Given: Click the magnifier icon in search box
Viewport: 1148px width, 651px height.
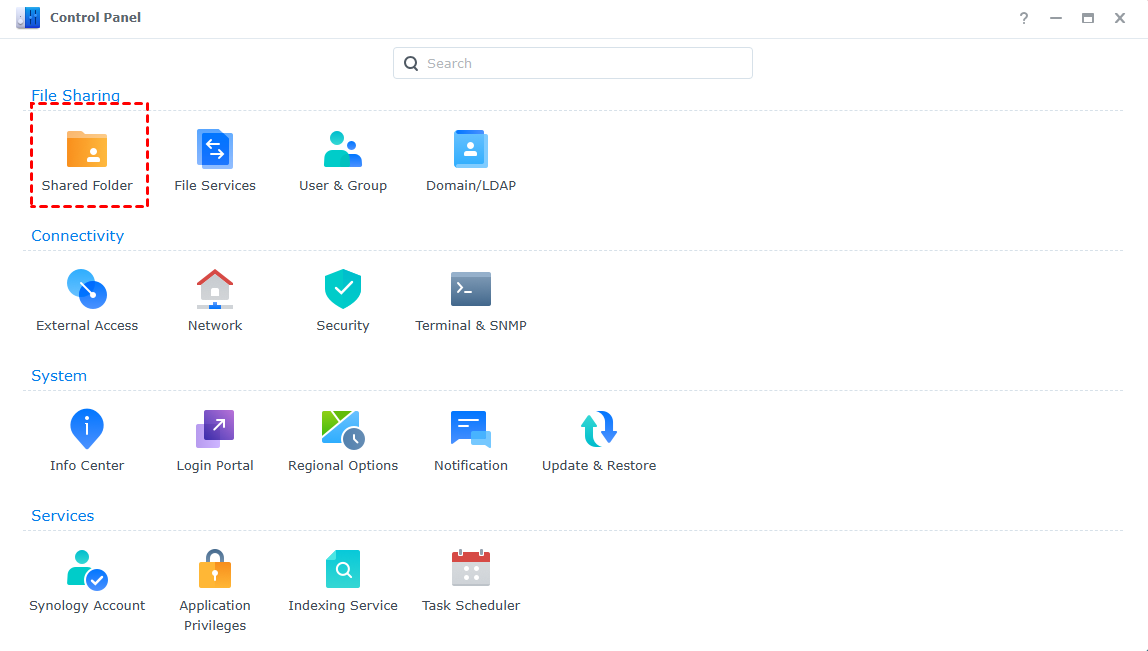Looking at the screenshot, I should (411, 64).
